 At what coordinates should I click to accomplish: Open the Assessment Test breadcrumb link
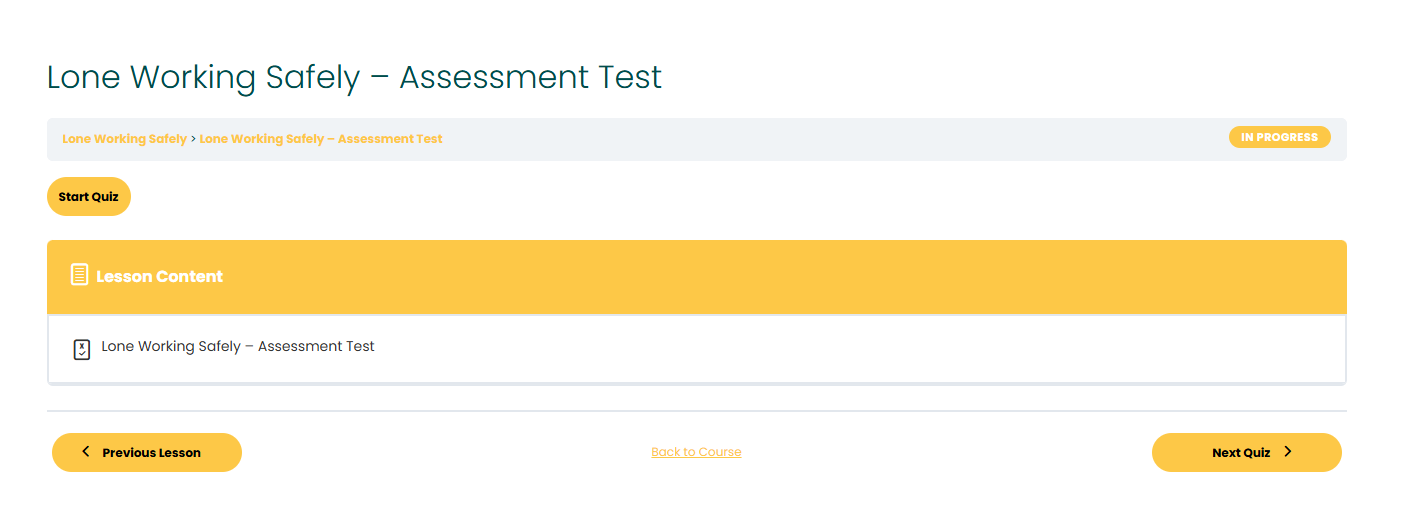[x=321, y=139]
